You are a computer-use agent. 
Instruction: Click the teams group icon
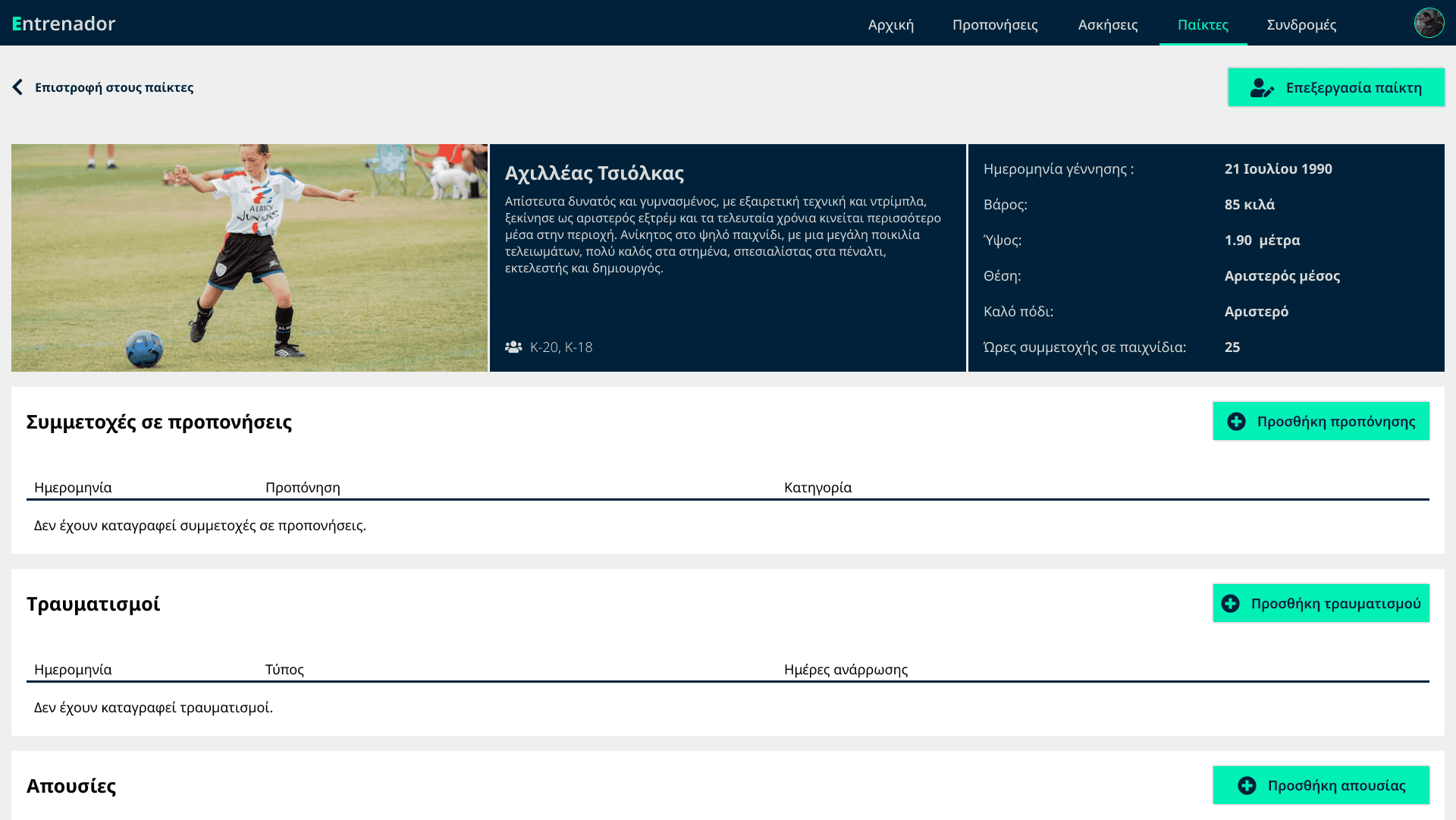(513, 347)
